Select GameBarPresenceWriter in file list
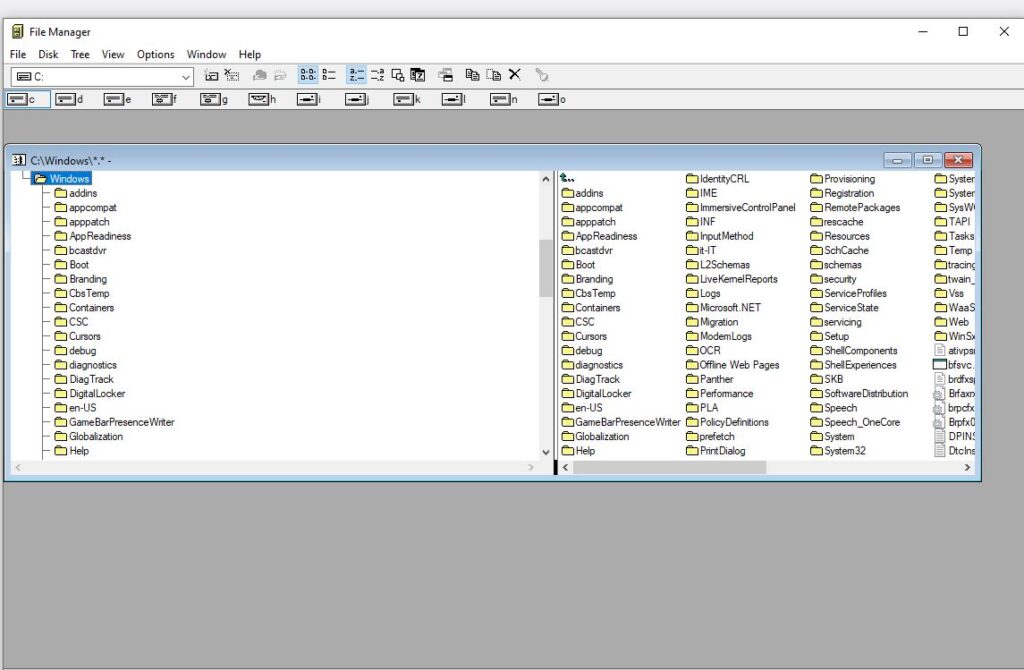 [621, 422]
